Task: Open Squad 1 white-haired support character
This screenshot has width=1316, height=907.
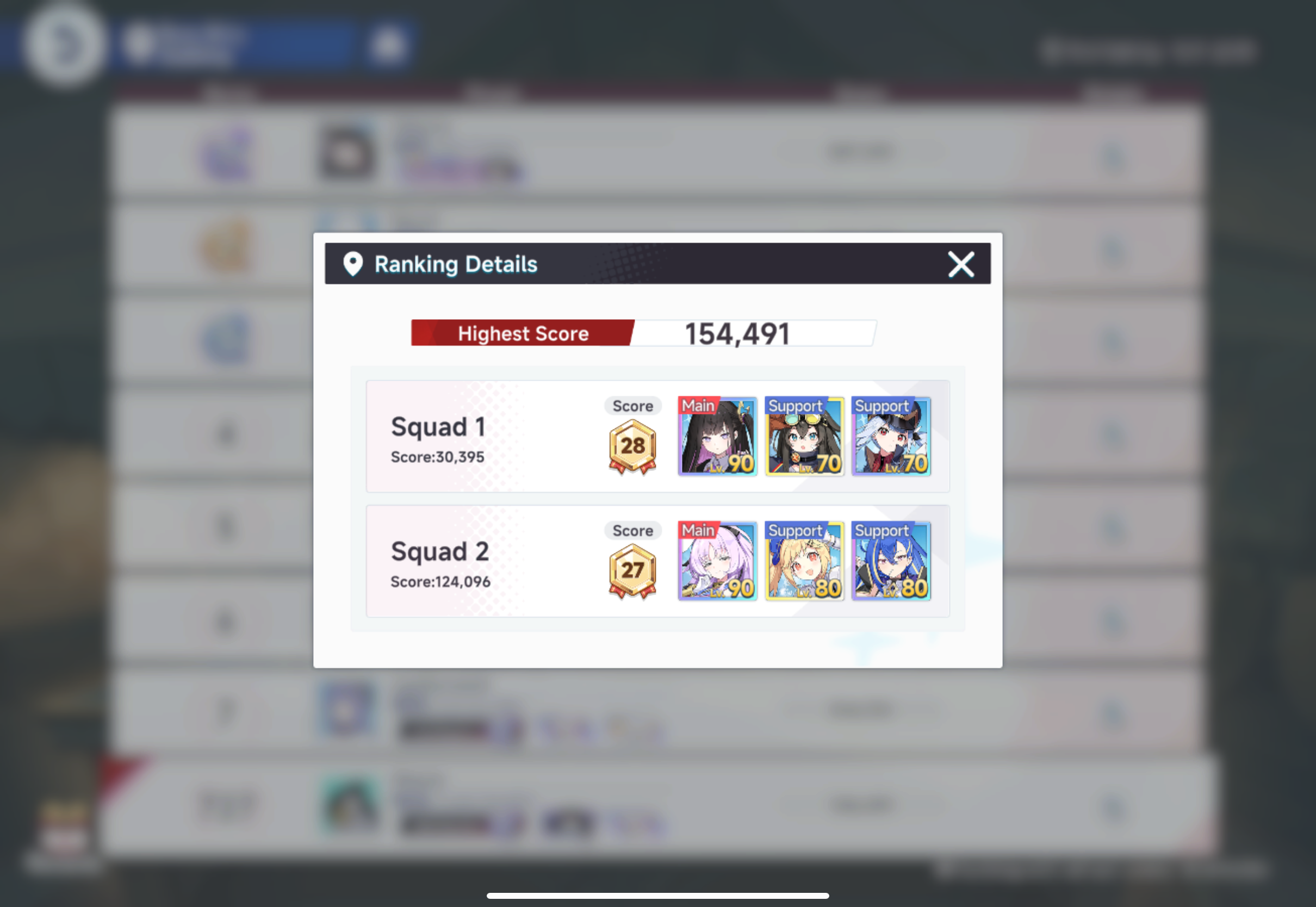Action: tap(890, 436)
